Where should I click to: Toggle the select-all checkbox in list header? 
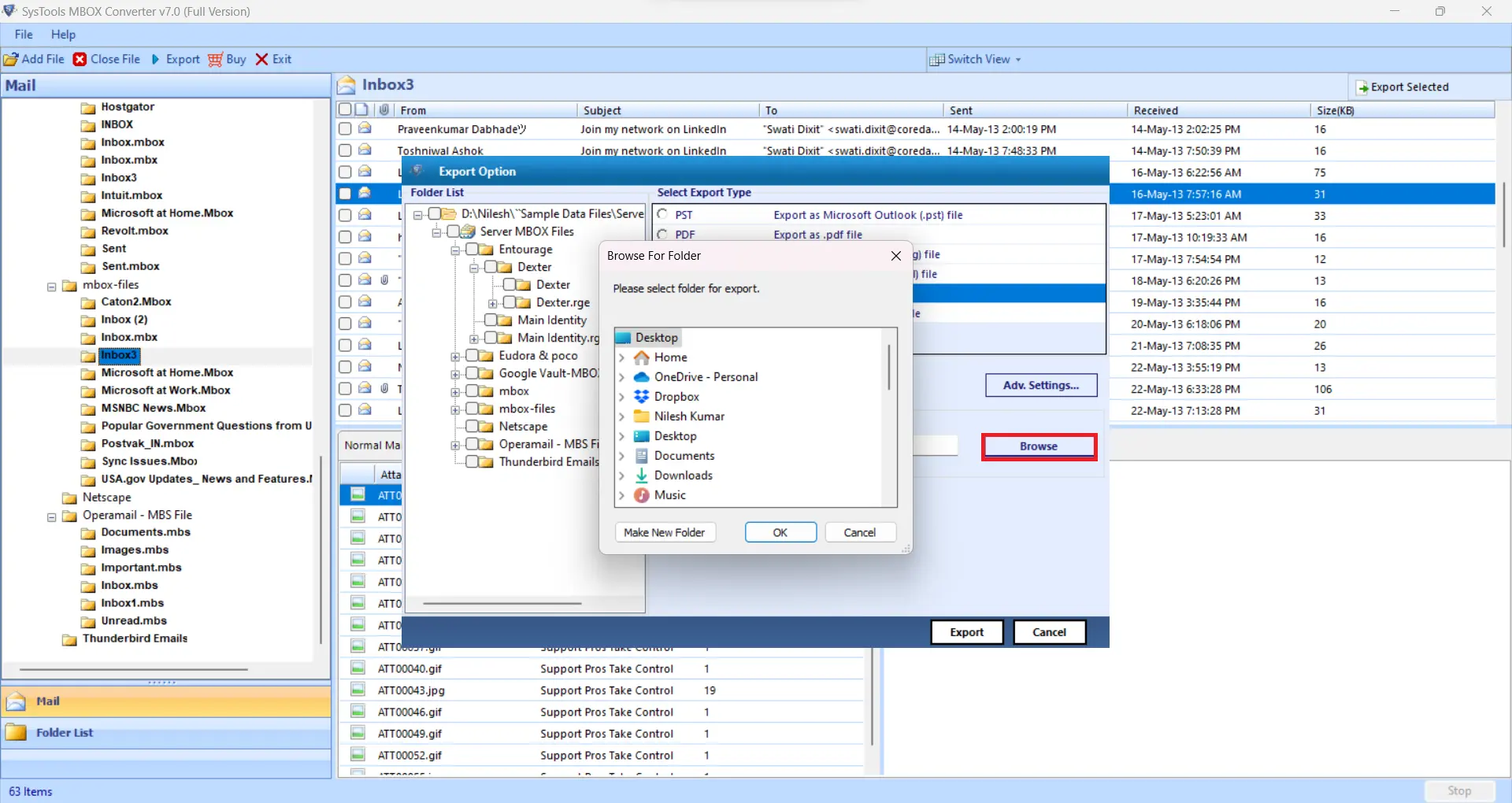[x=345, y=109]
